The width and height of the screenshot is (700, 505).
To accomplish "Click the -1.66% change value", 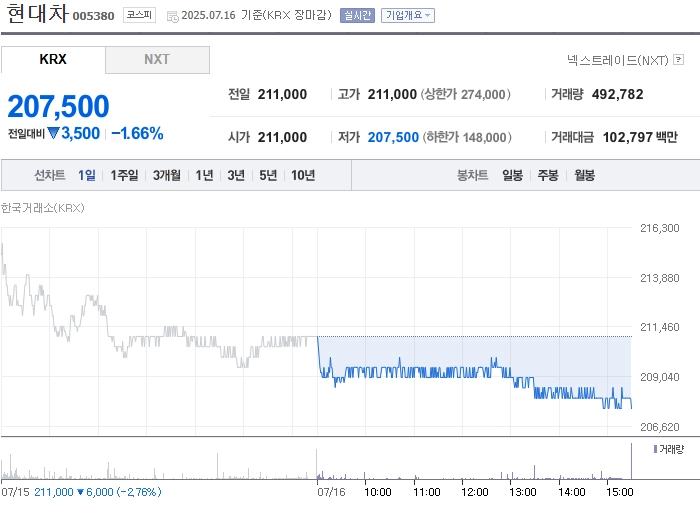I will pyautogui.click(x=137, y=133).
